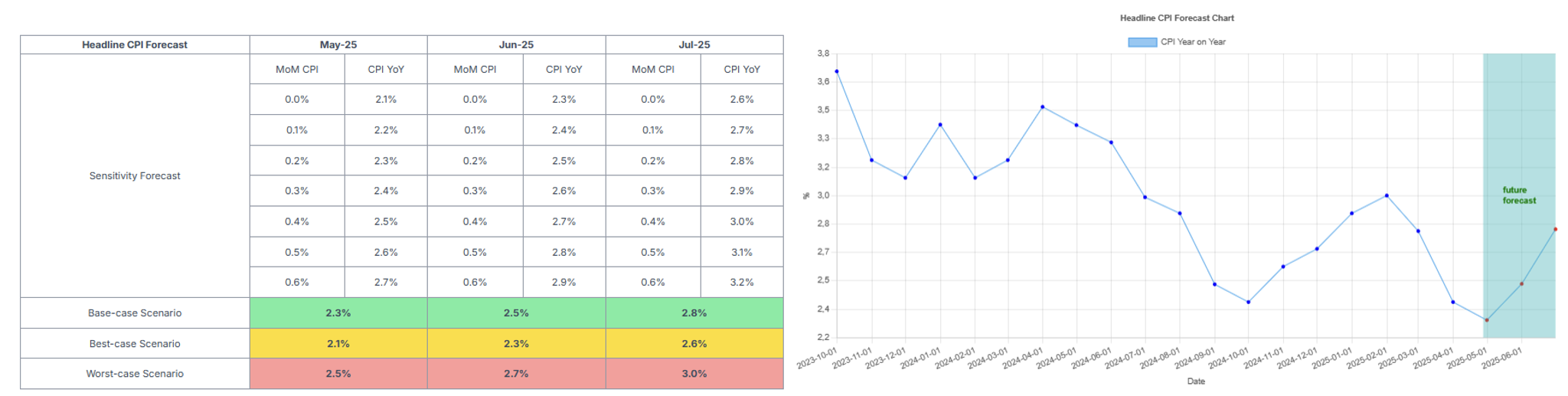Click the first data point at 2023-10-01

[x=837, y=71]
